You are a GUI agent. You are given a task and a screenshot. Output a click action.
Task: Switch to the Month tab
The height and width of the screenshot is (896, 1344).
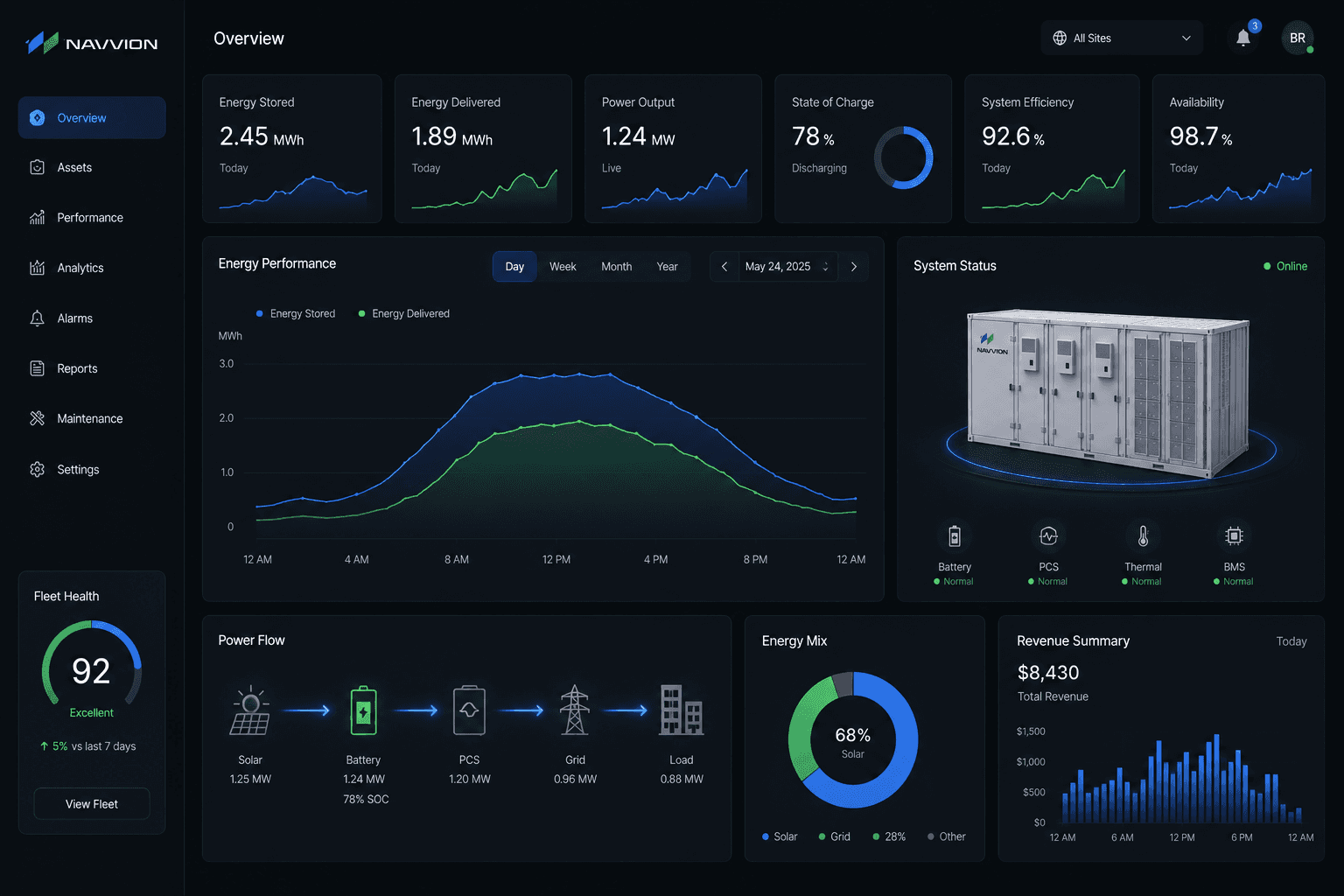point(616,267)
